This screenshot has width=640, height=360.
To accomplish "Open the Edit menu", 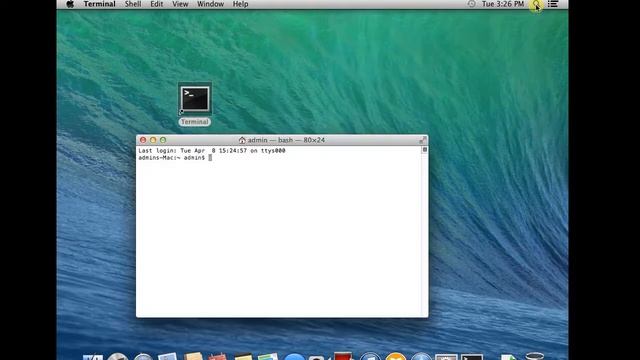I will pyautogui.click(x=157, y=4).
